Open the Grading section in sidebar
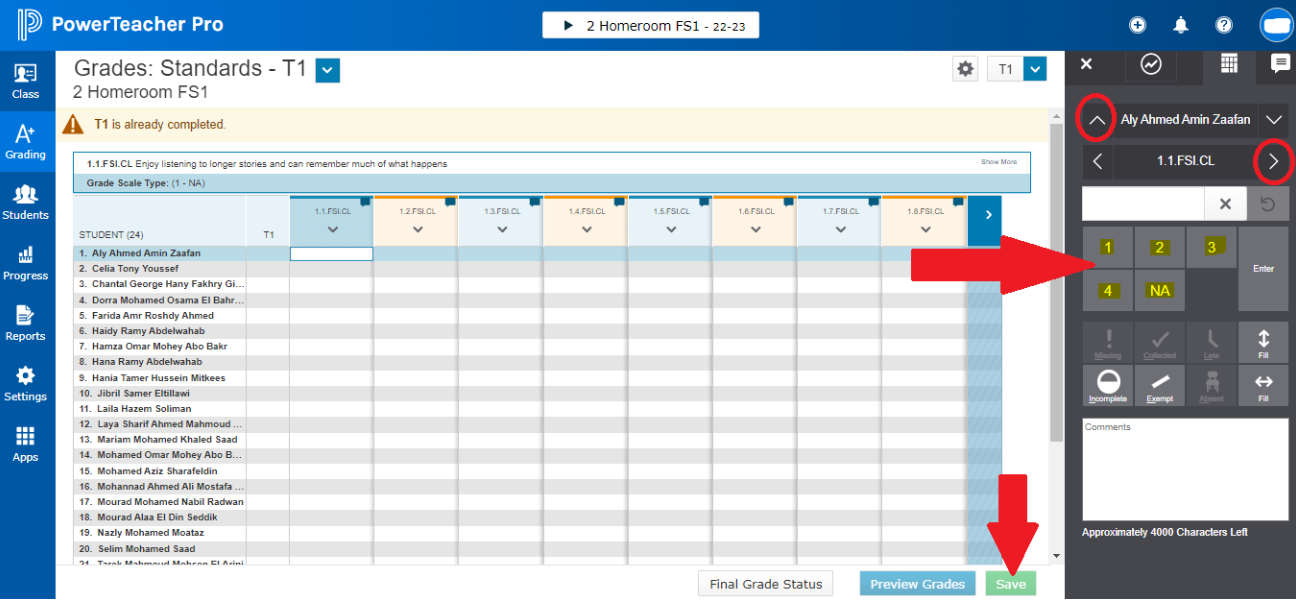 [x=26, y=143]
